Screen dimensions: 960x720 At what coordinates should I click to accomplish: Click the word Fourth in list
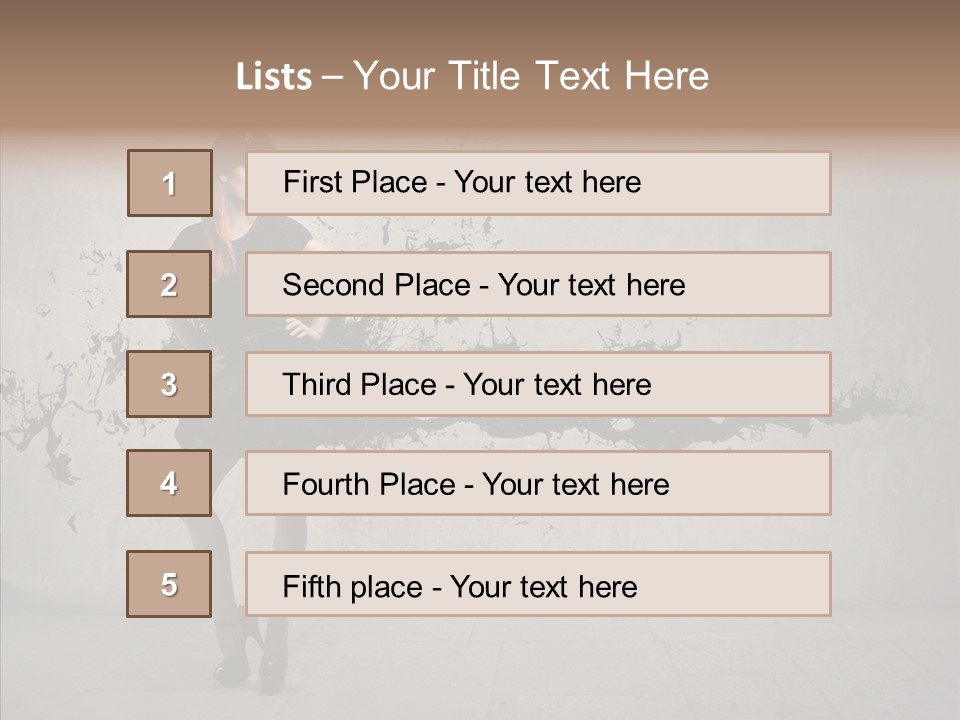(x=325, y=484)
